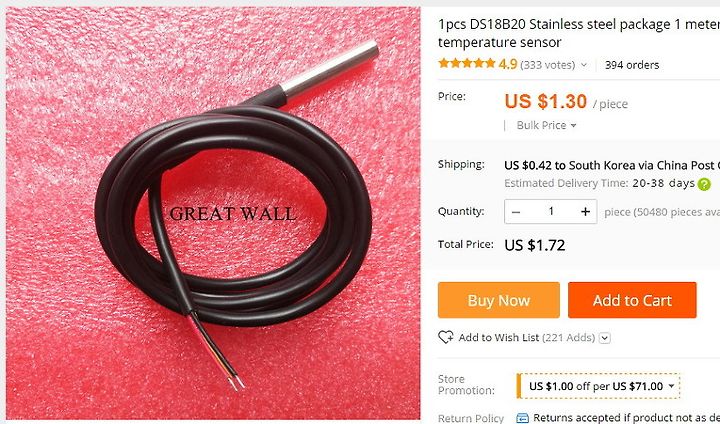Click Add to Wish List link
Image resolution: width=720 pixels, height=424 pixels.
(x=499, y=338)
